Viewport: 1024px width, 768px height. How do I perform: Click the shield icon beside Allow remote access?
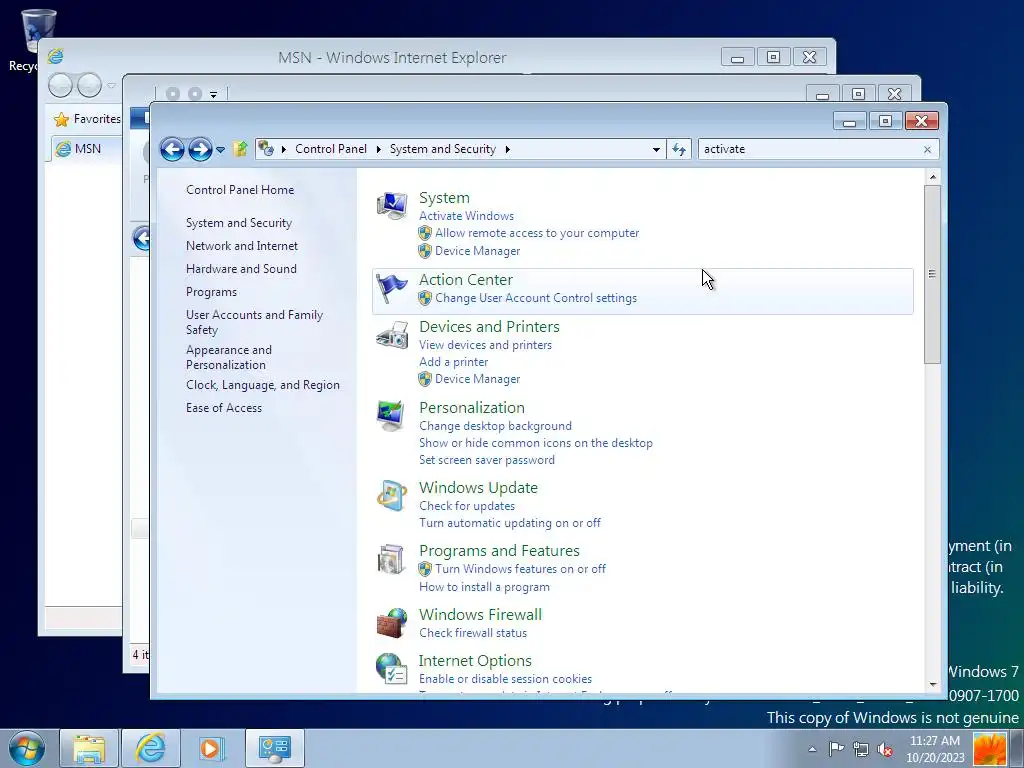[x=425, y=233]
